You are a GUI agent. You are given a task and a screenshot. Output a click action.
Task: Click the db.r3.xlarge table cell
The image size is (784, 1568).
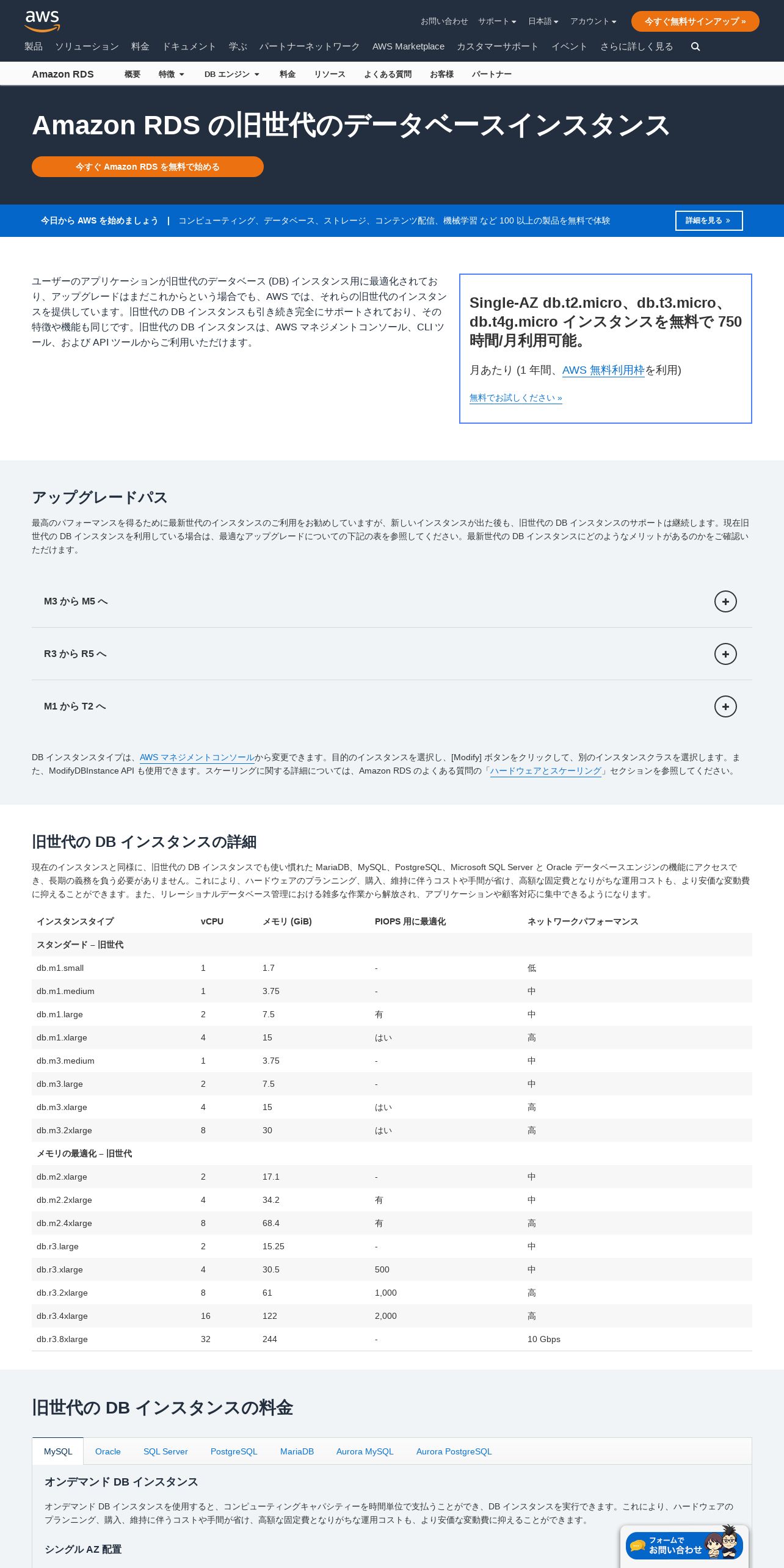tap(60, 1269)
